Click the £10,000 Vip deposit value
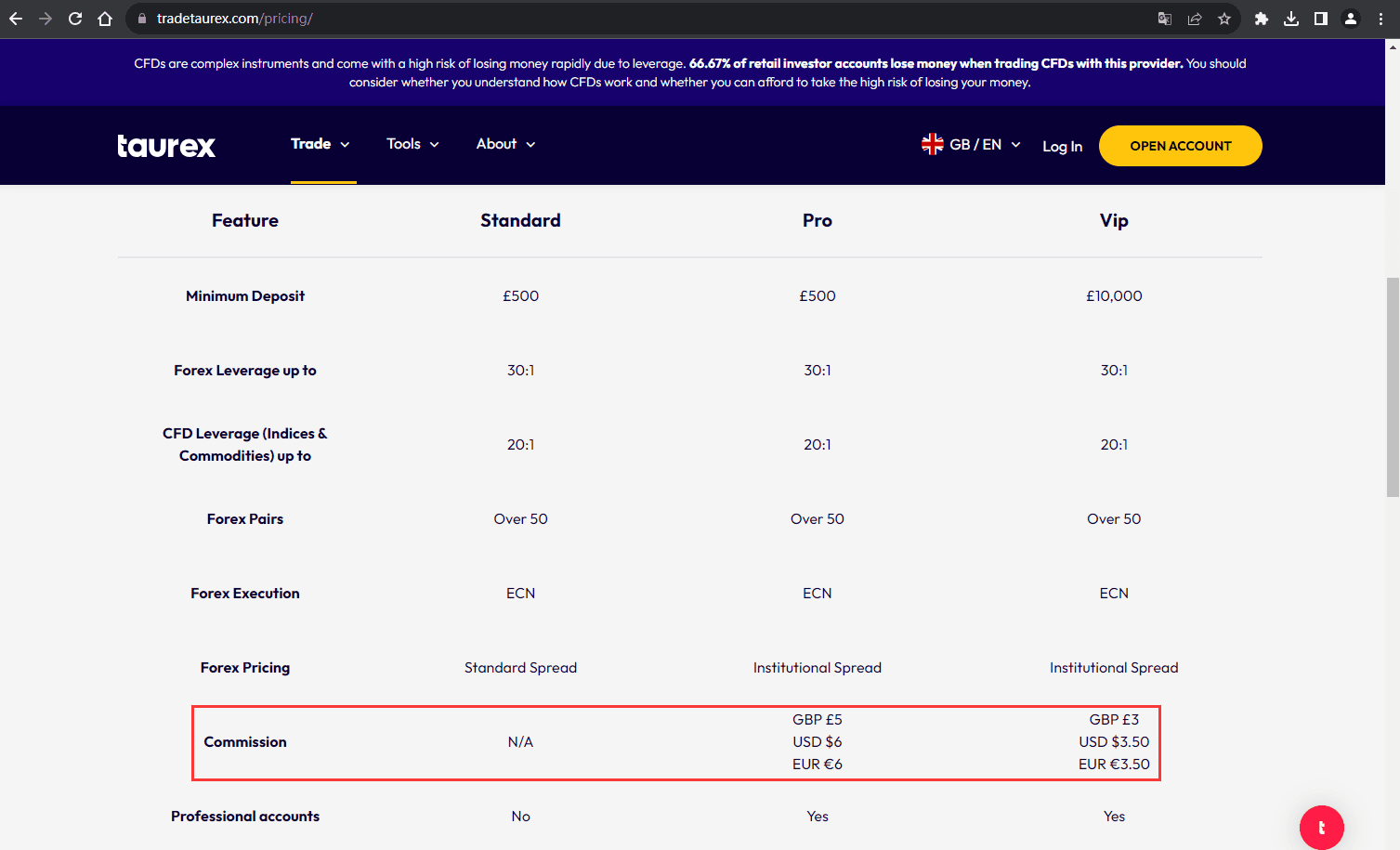1400x850 pixels. click(1114, 295)
